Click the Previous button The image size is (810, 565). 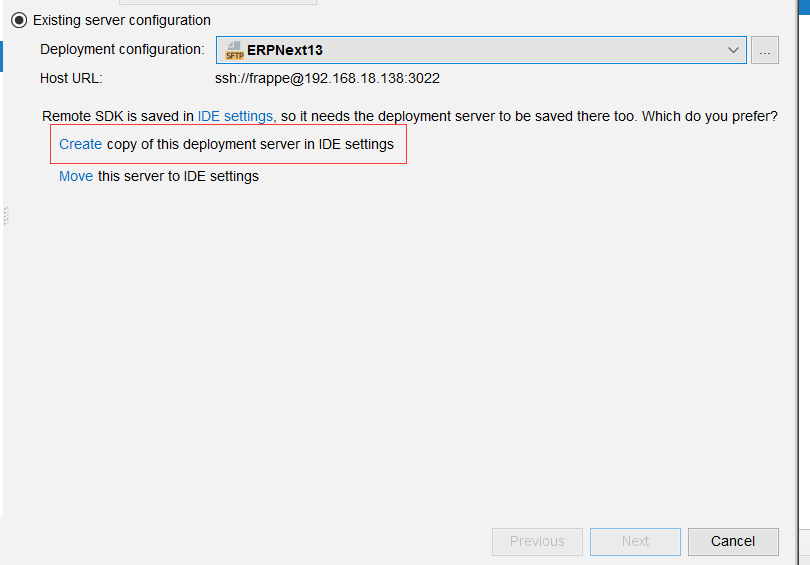point(537,541)
